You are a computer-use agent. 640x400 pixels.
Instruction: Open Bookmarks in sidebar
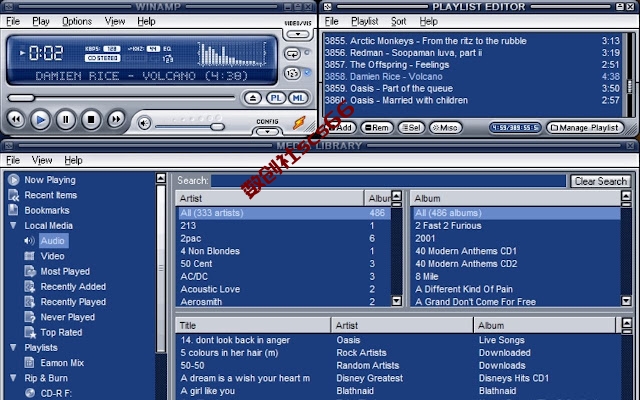click(47, 211)
